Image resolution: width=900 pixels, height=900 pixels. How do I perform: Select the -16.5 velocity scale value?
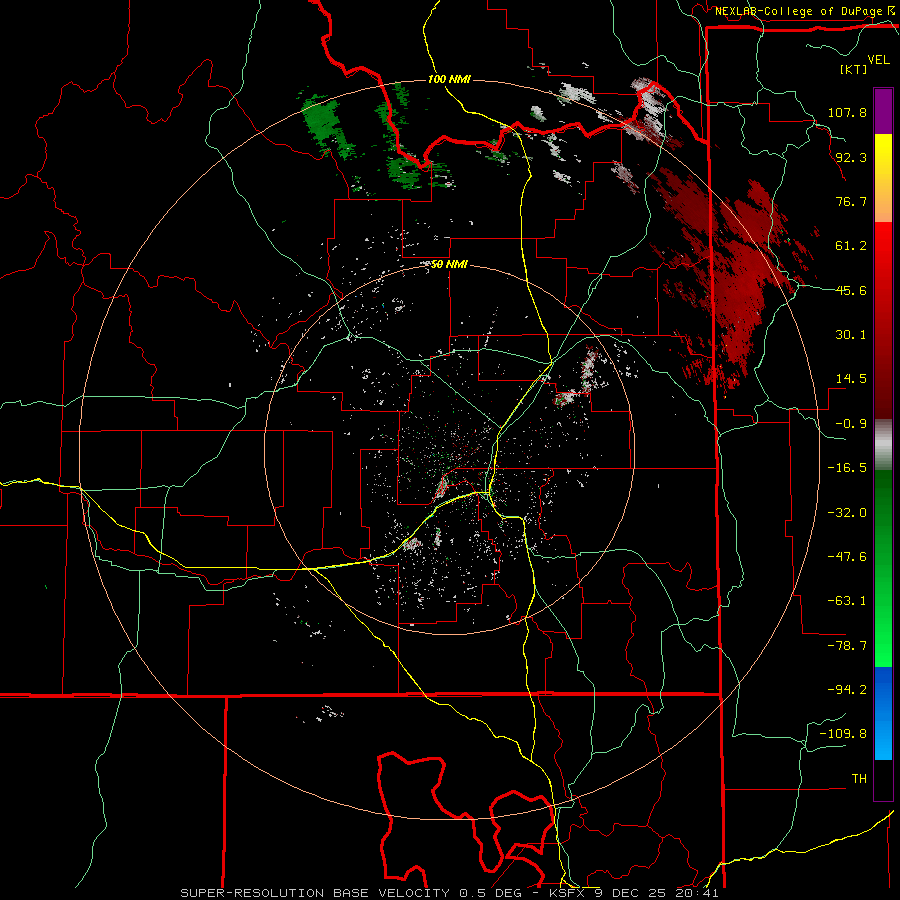tap(847, 468)
